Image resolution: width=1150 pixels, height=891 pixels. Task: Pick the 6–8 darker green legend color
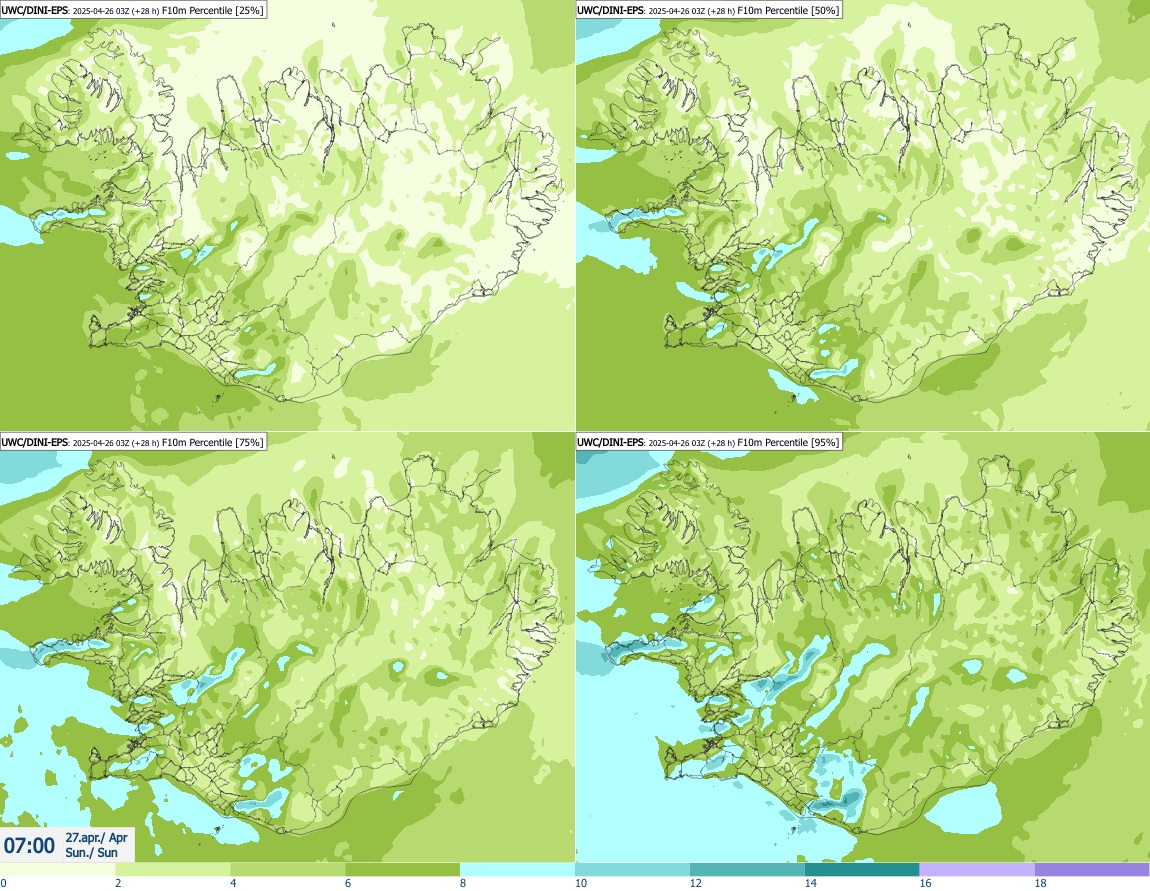(403, 869)
